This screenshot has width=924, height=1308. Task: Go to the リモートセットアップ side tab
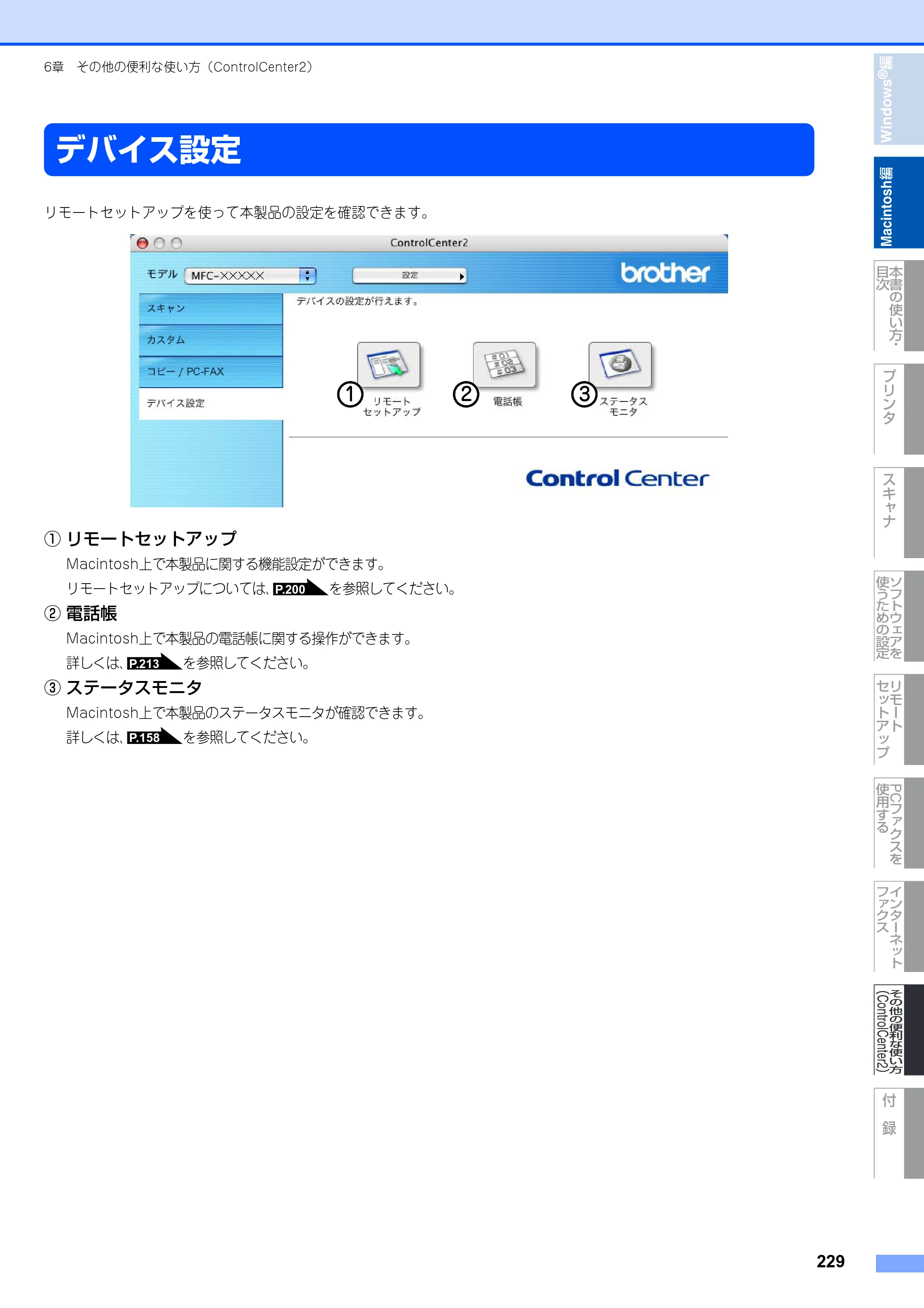pyautogui.click(x=899, y=719)
